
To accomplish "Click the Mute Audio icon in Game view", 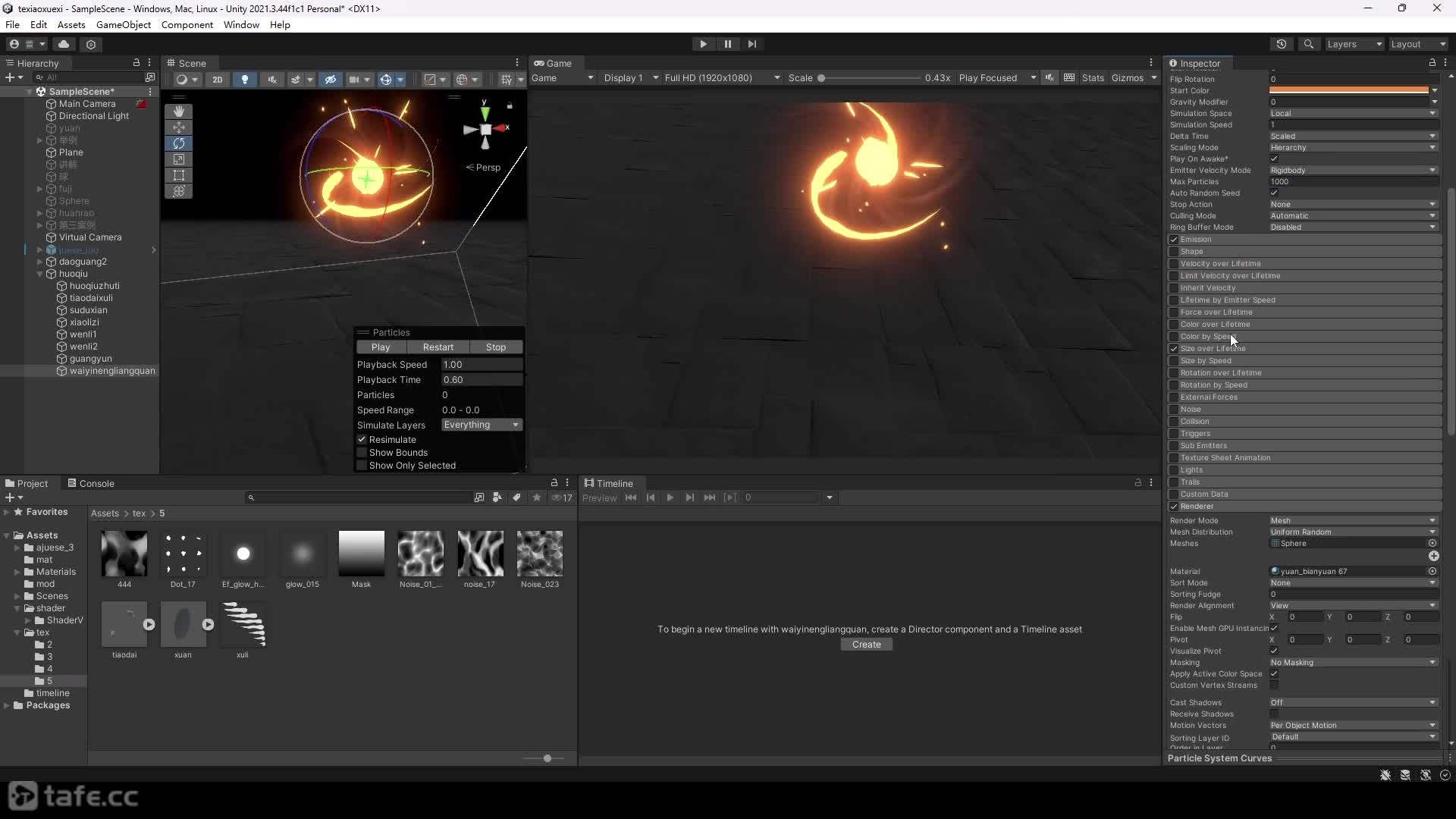I will 1050,78.
